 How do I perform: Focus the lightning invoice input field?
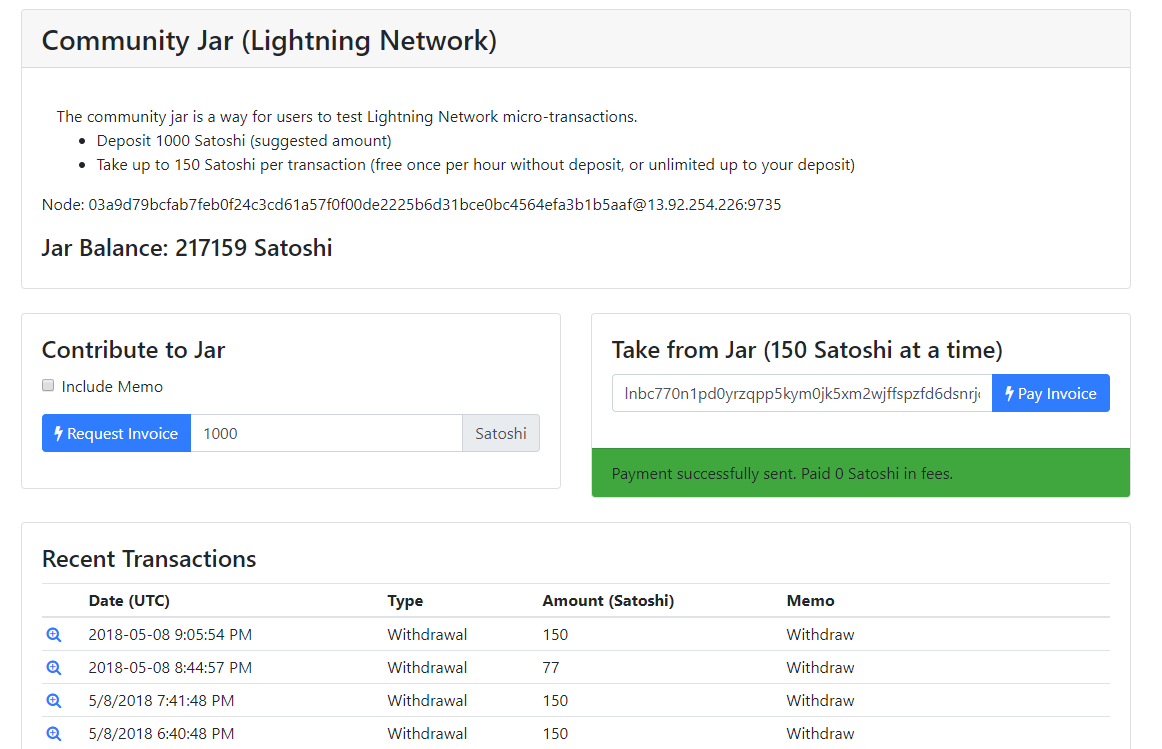tap(802, 393)
